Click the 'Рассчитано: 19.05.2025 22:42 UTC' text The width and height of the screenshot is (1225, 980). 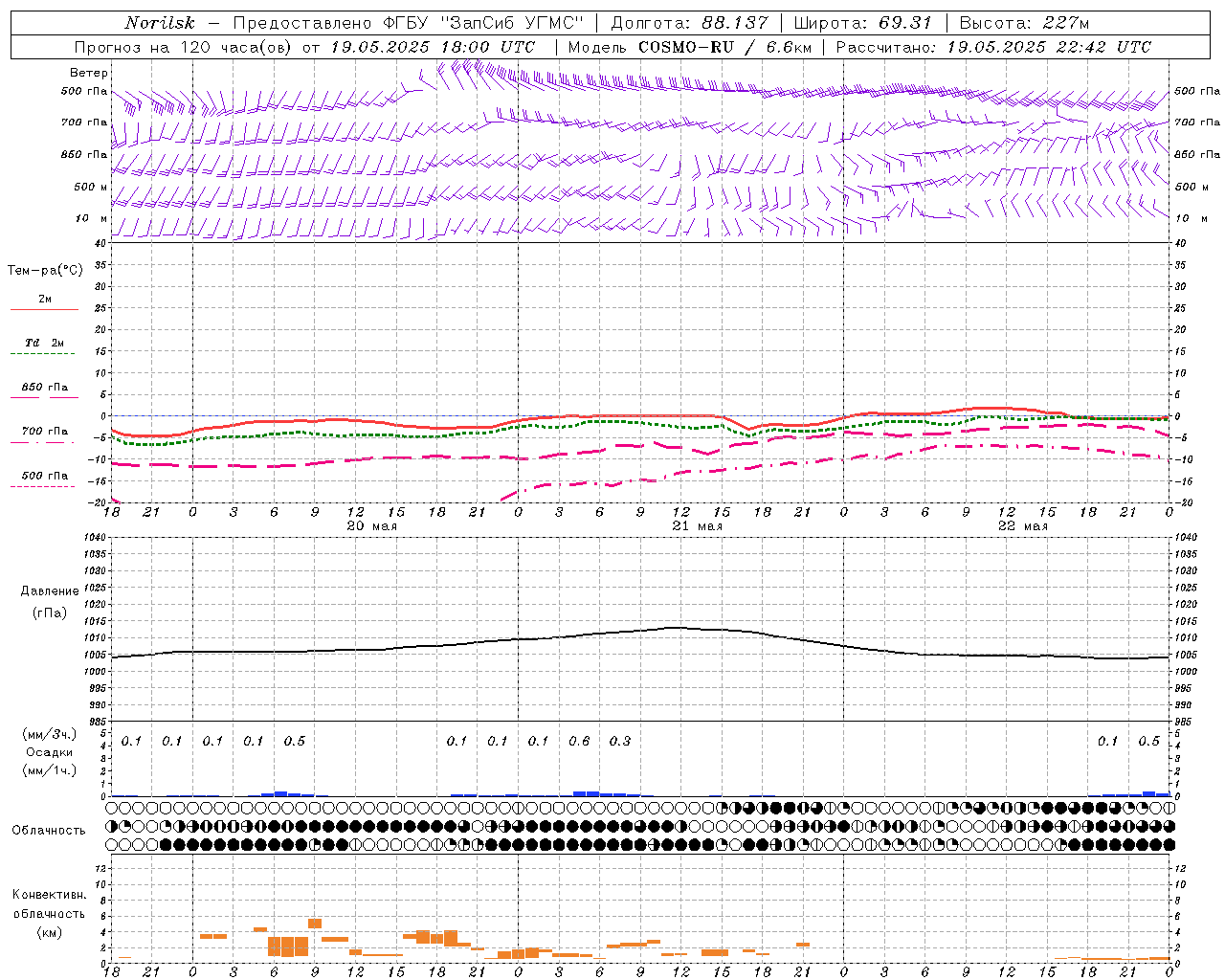click(x=993, y=47)
